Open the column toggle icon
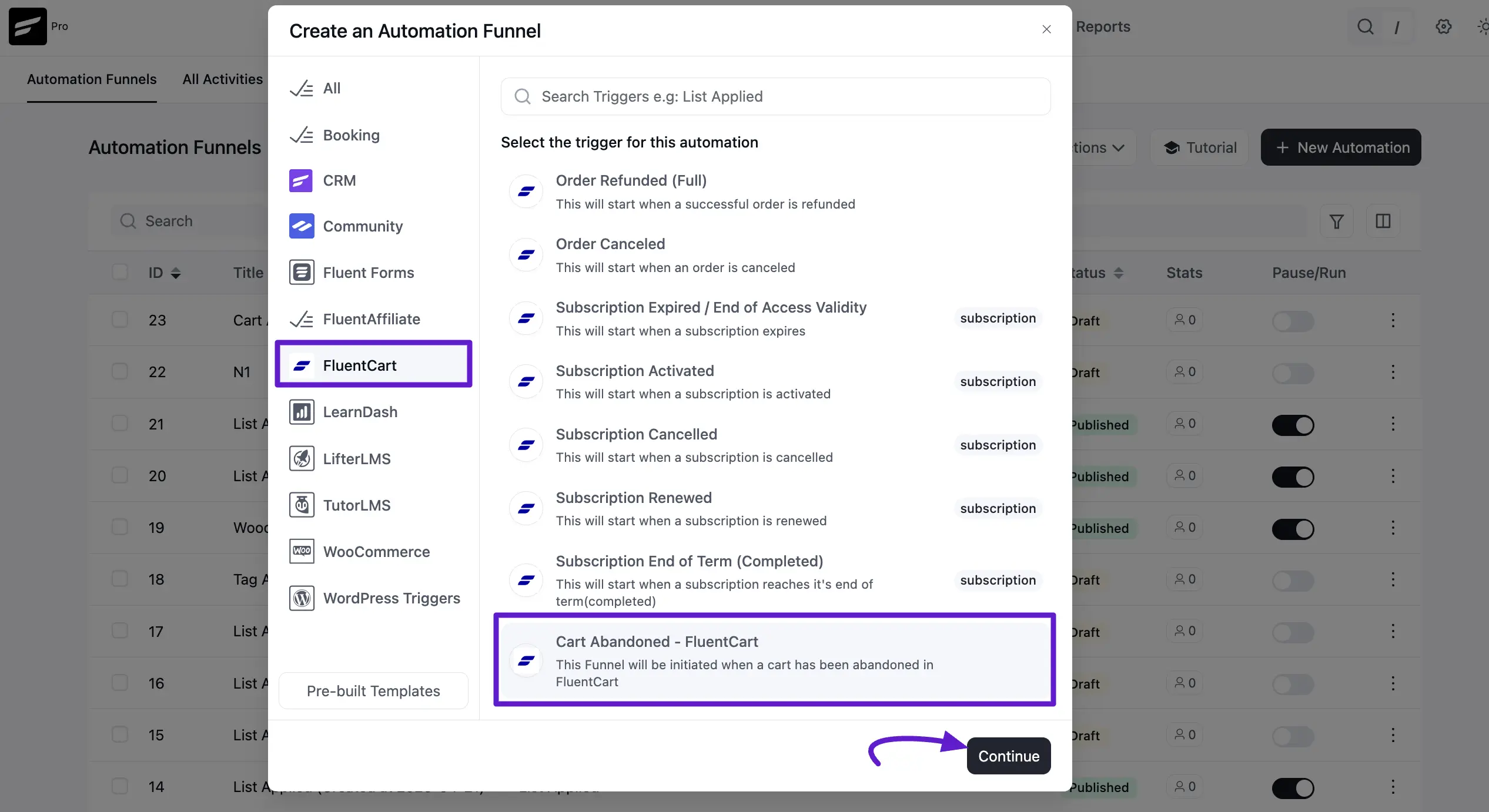 (1383, 221)
